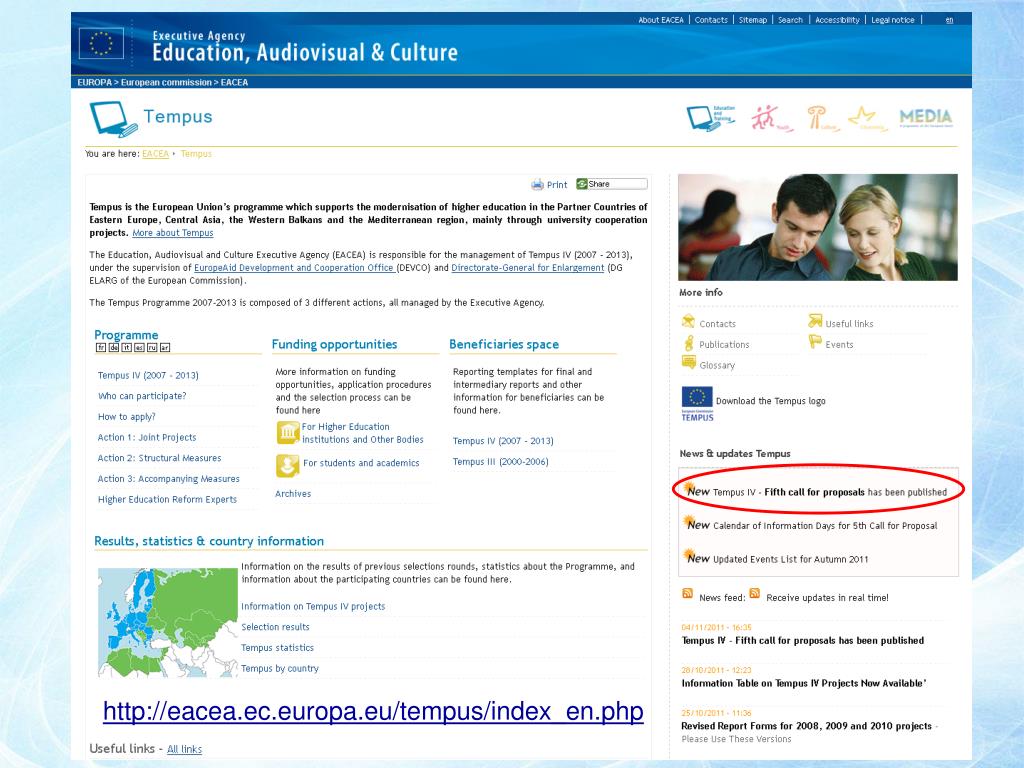Open EuropeAid Development and Cooperation Office link
Image resolution: width=1024 pixels, height=768 pixels.
click(295, 268)
